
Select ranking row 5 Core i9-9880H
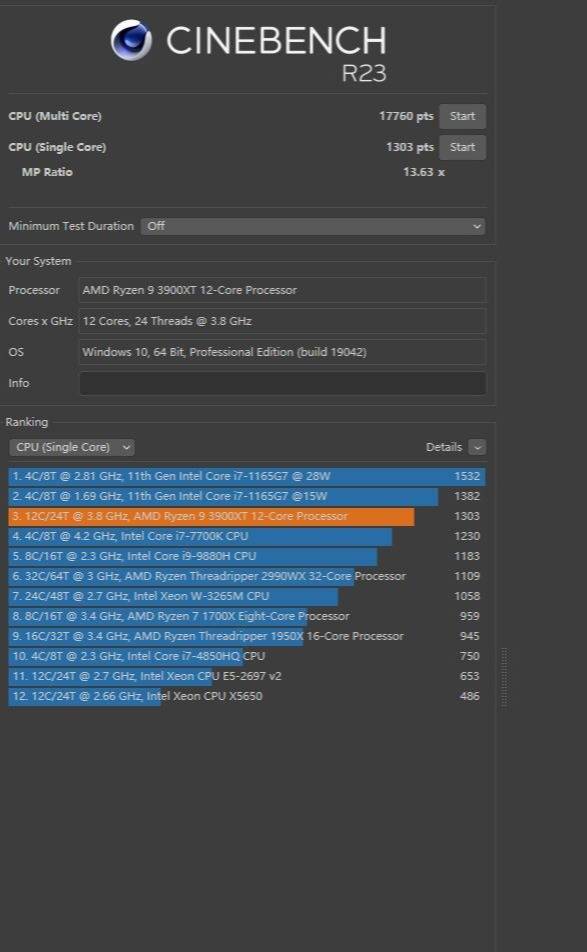tap(247, 556)
